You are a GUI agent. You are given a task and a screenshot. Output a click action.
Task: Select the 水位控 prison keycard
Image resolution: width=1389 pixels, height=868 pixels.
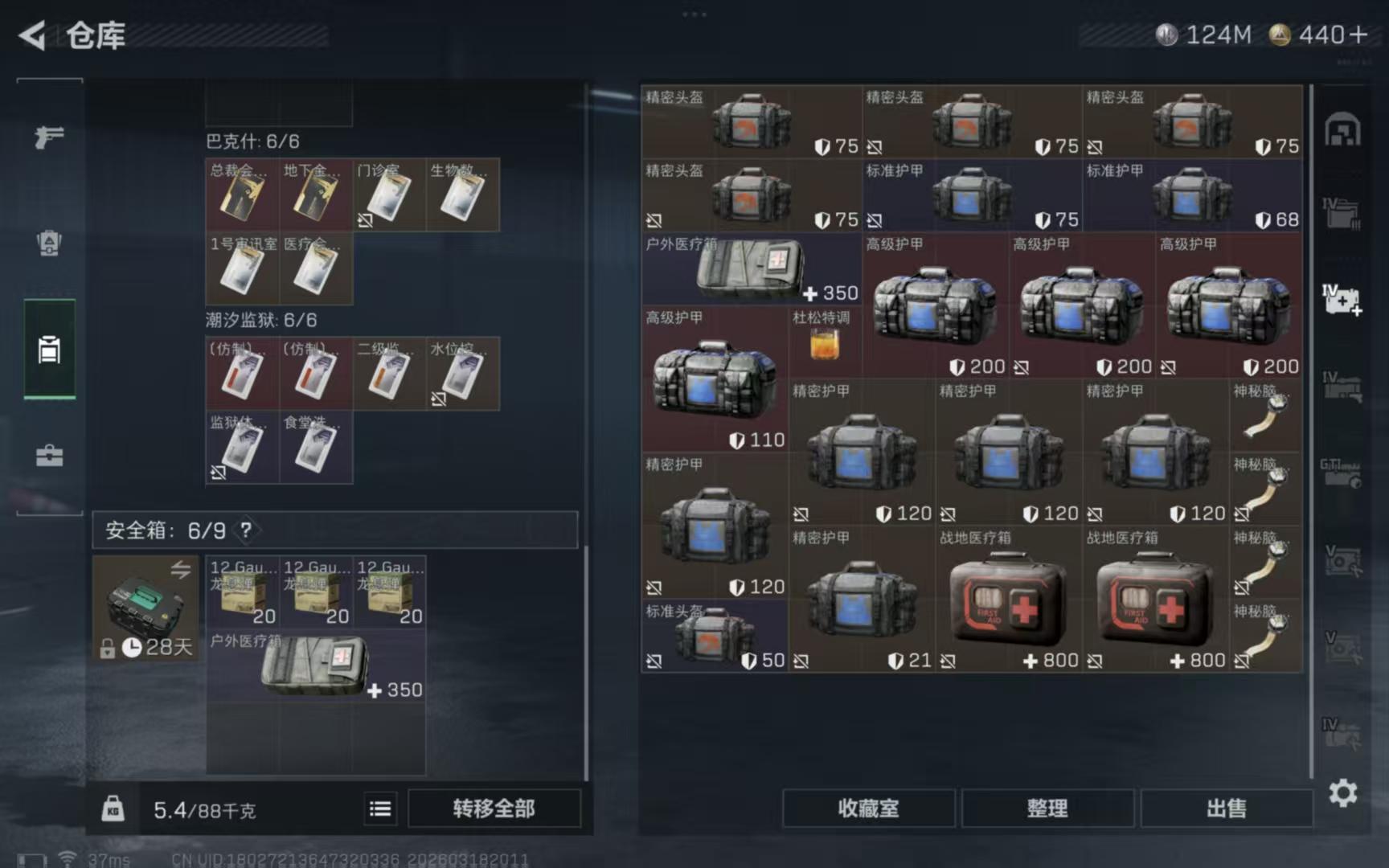(x=462, y=374)
